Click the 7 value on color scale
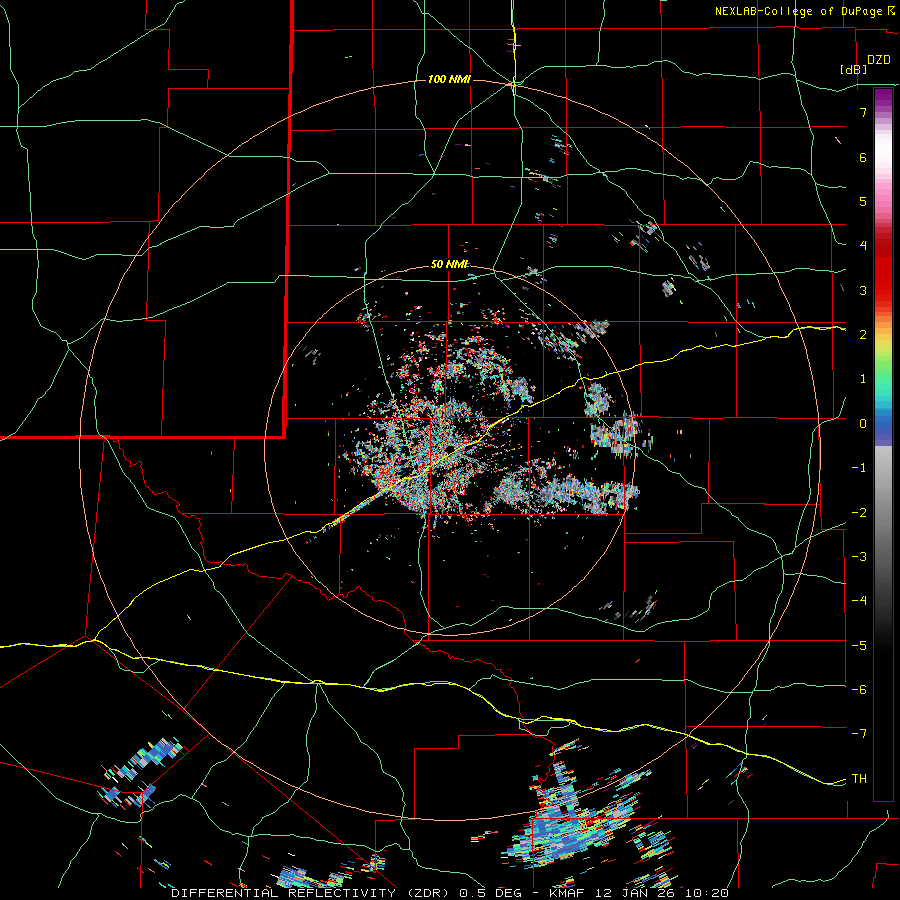Viewport: 900px width, 900px height. [x=863, y=112]
